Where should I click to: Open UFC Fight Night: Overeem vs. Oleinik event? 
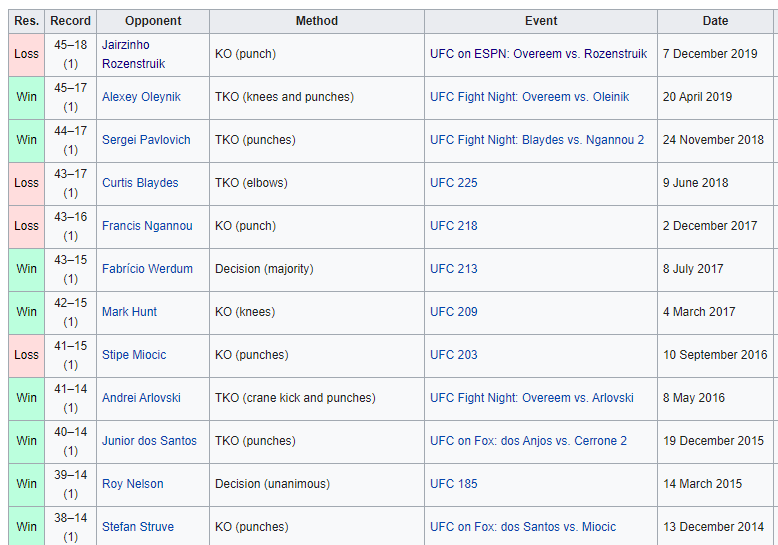529,97
